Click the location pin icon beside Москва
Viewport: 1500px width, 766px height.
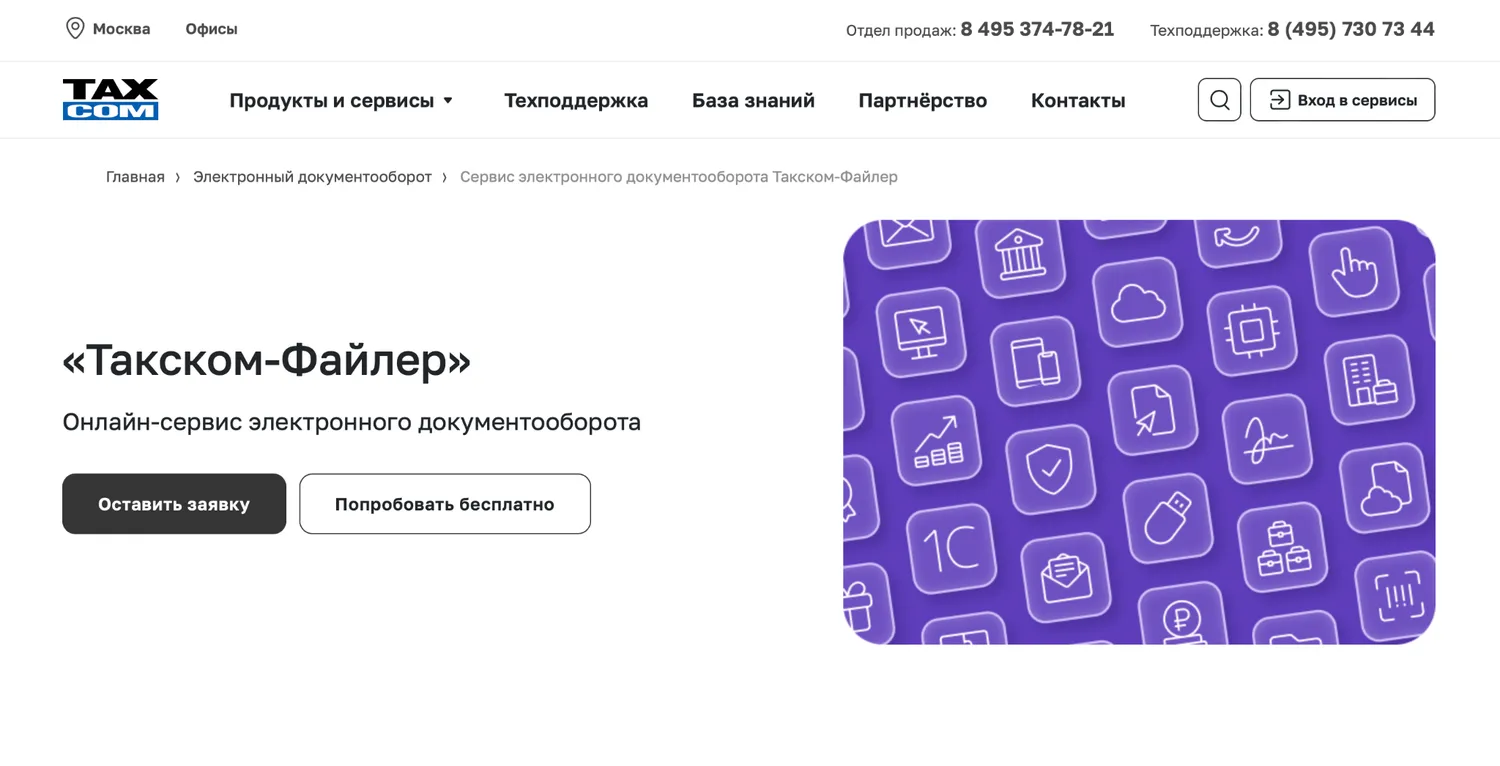pos(75,28)
